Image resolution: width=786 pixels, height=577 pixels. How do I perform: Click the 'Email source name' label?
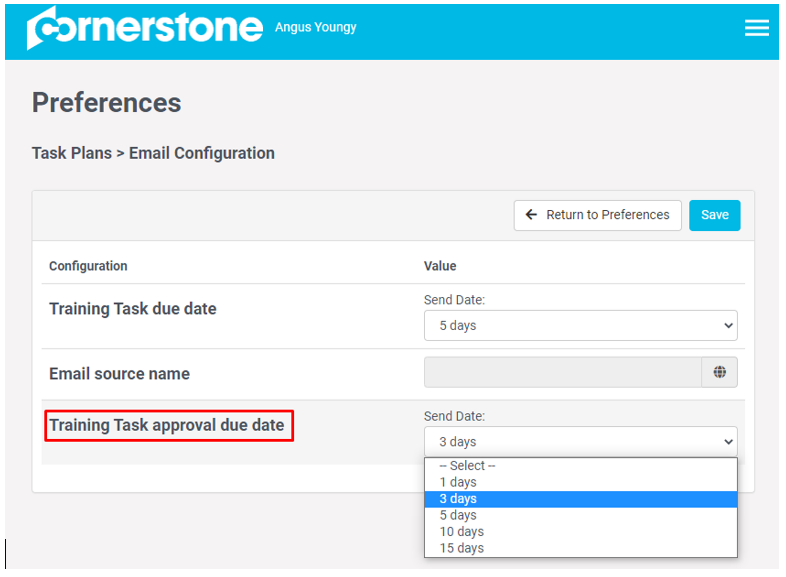tap(119, 374)
